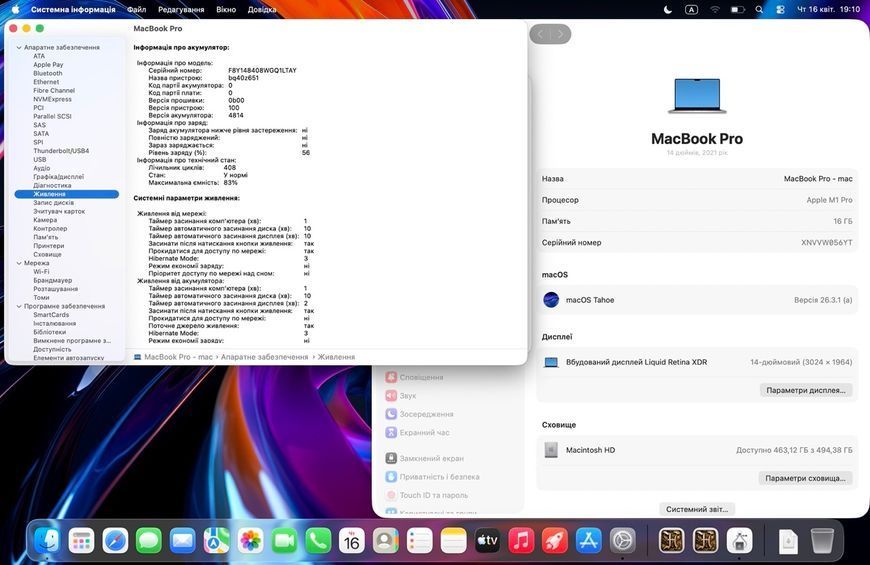Click the macOS Tahoe version row
The height and width of the screenshot is (565, 870).
697,300
